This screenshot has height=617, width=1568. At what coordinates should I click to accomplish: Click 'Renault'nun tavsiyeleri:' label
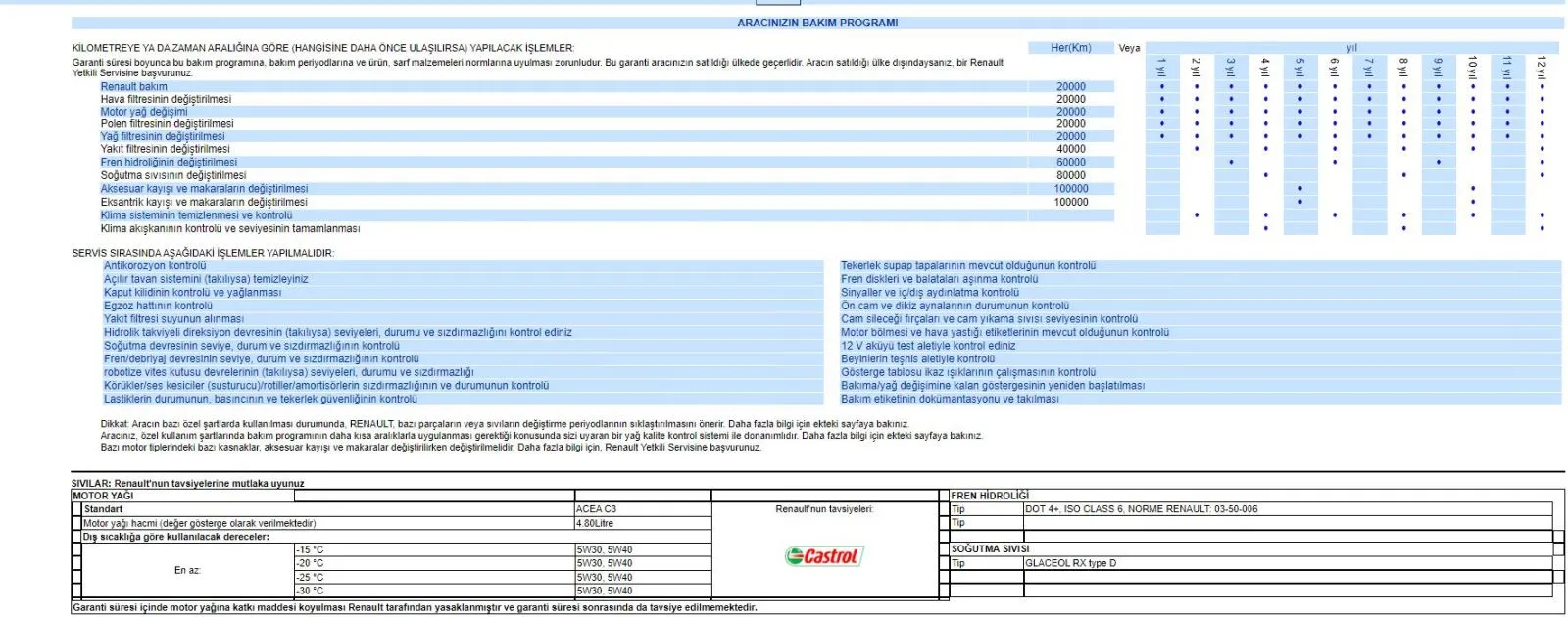pos(823,509)
